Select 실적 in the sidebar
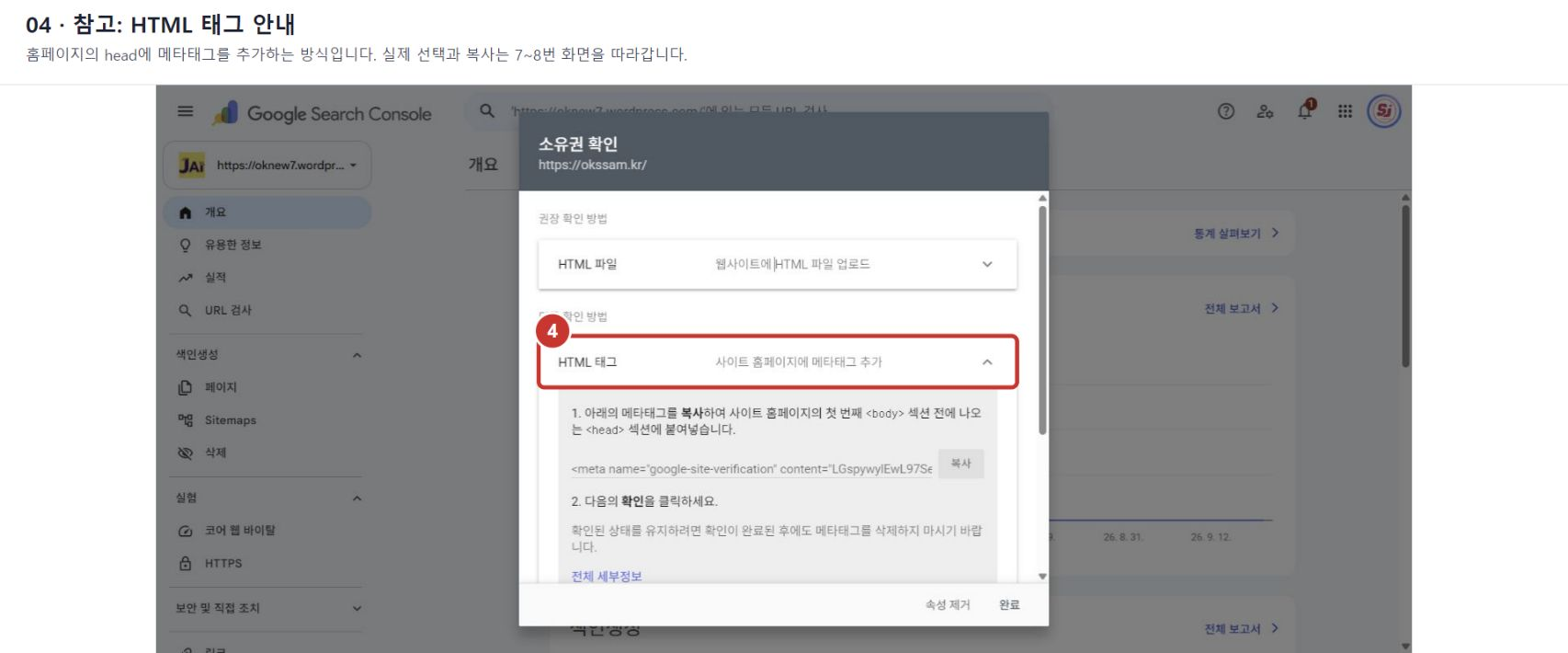Screen dimensions: 1568x653 267,278
